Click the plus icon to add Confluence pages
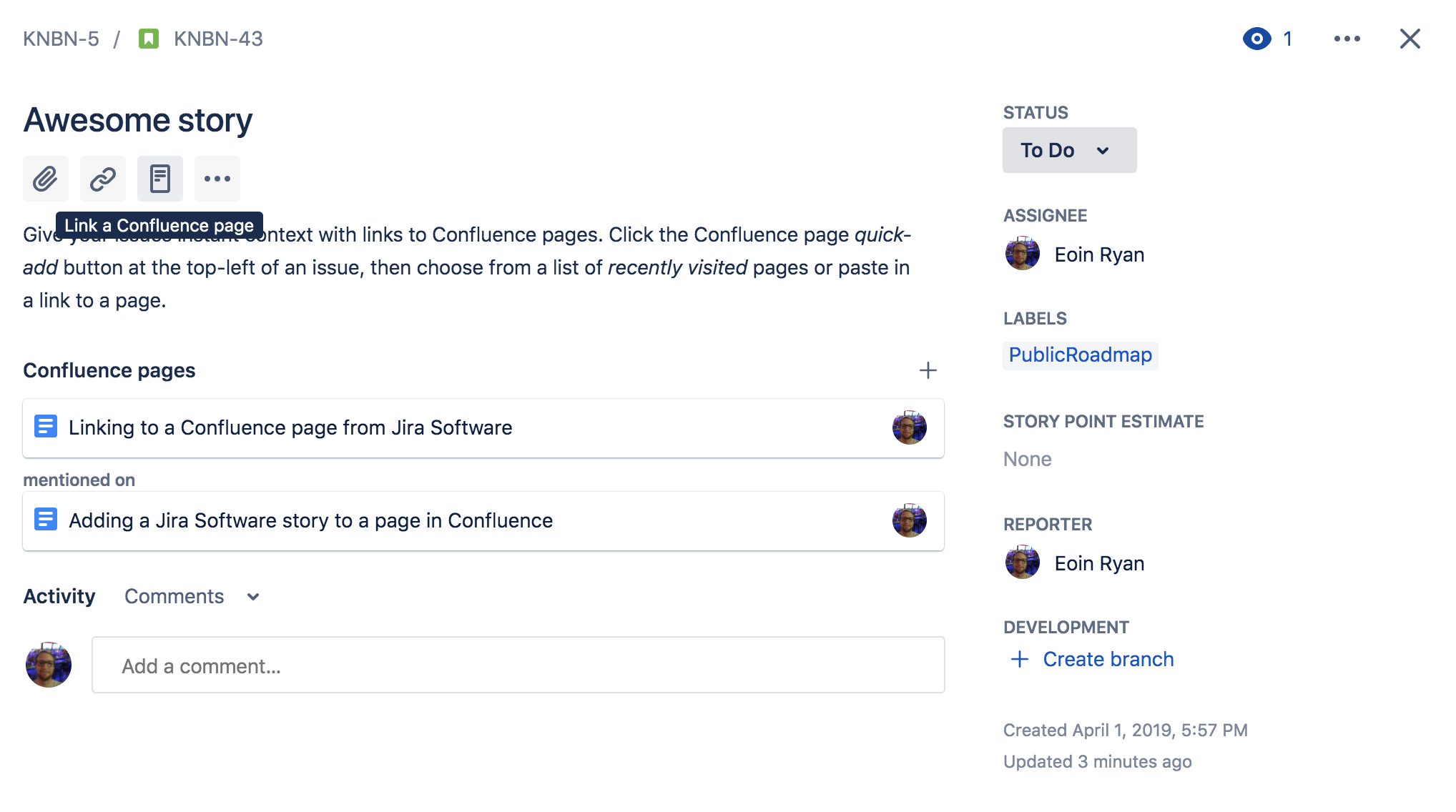The width and height of the screenshot is (1456, 812). (x=928, y=370)
